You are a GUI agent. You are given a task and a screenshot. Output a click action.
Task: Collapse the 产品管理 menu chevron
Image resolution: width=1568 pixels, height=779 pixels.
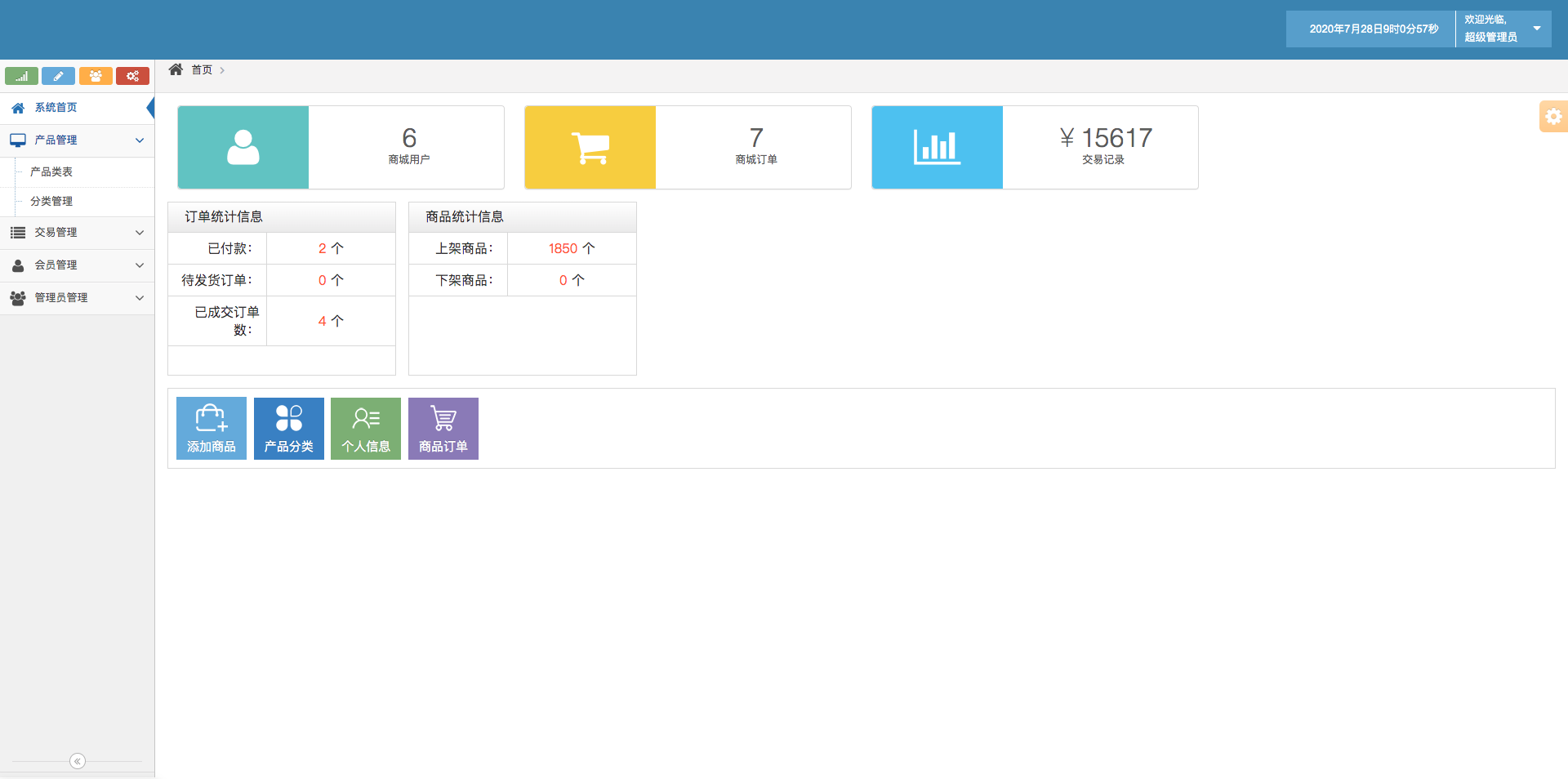[x=140, y=140]
